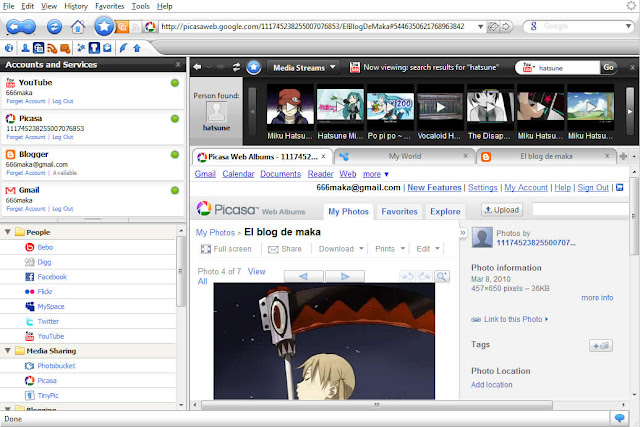Open the address bar history dropdown arrow
This screenshot has width=640, height=427.
480,27
